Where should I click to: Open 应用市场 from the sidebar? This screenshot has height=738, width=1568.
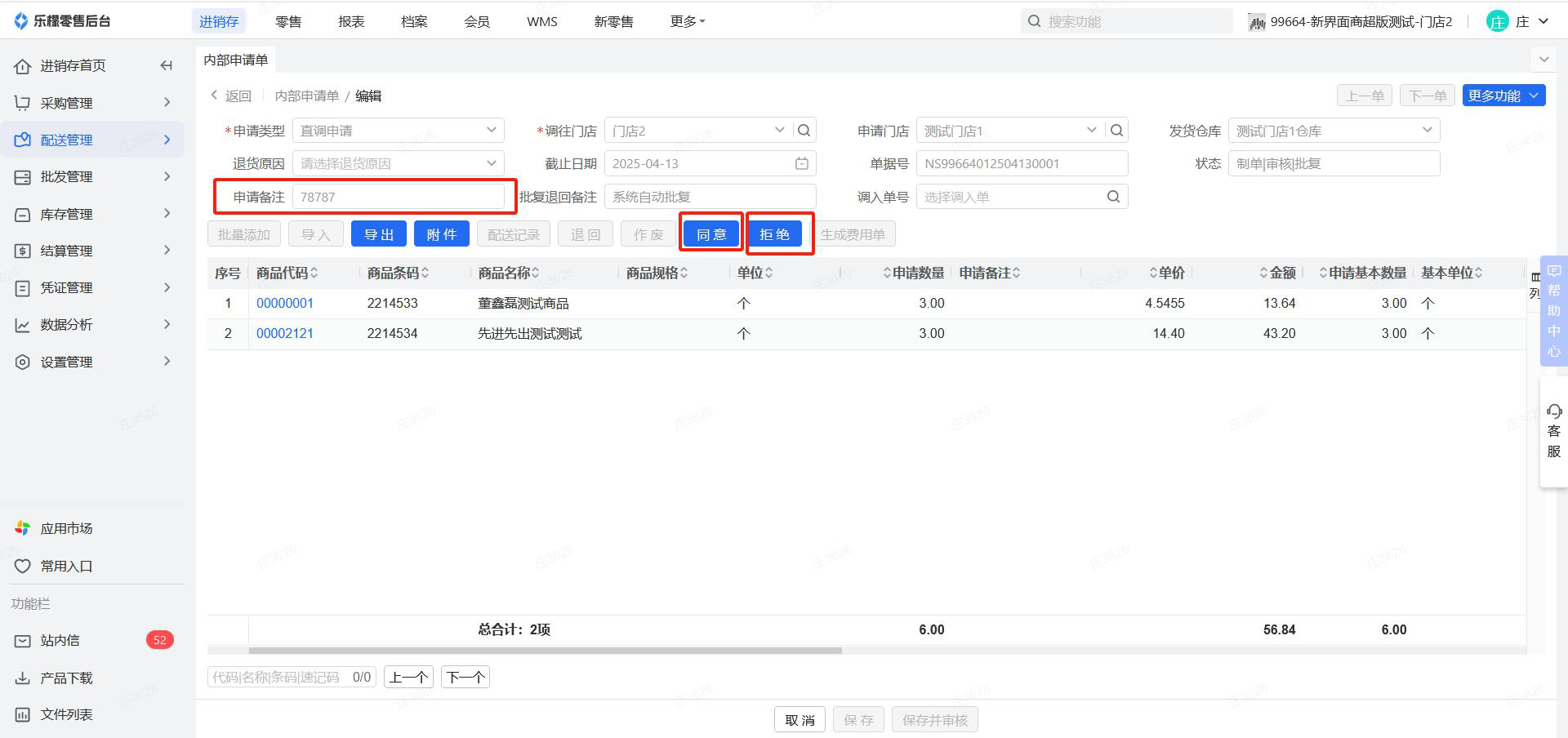click(66, 529)
